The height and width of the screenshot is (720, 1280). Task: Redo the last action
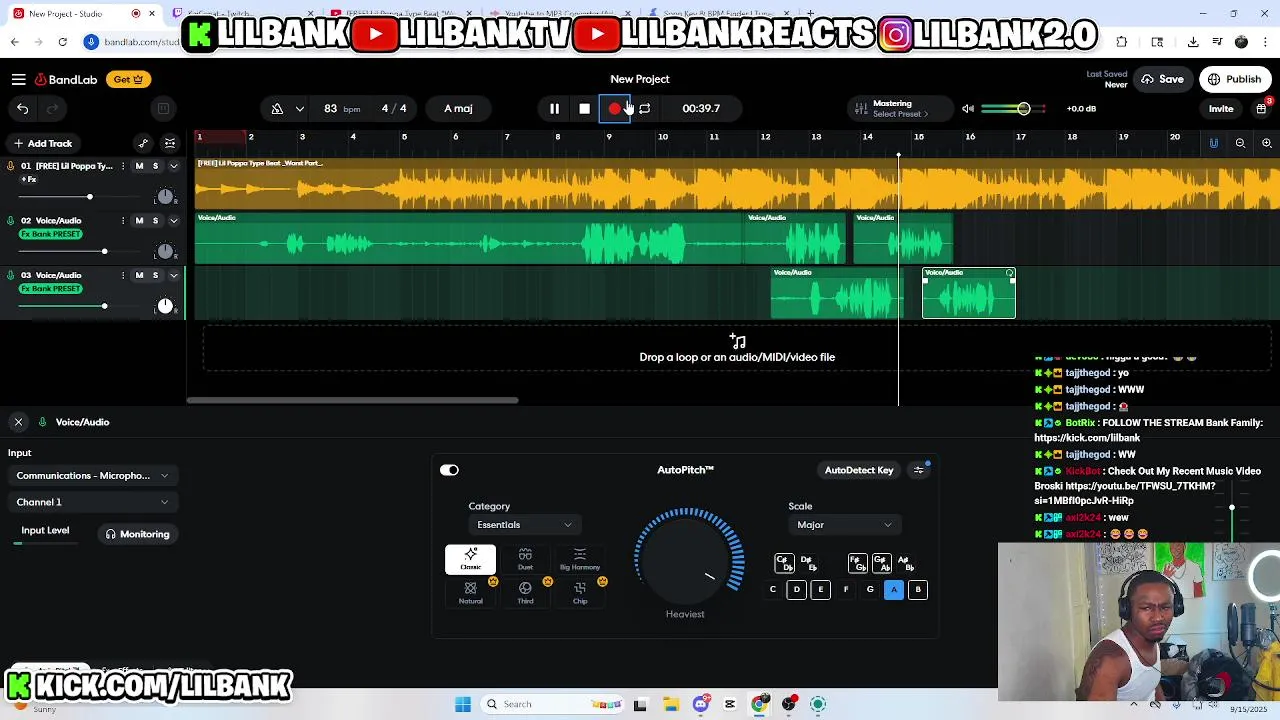52,108
